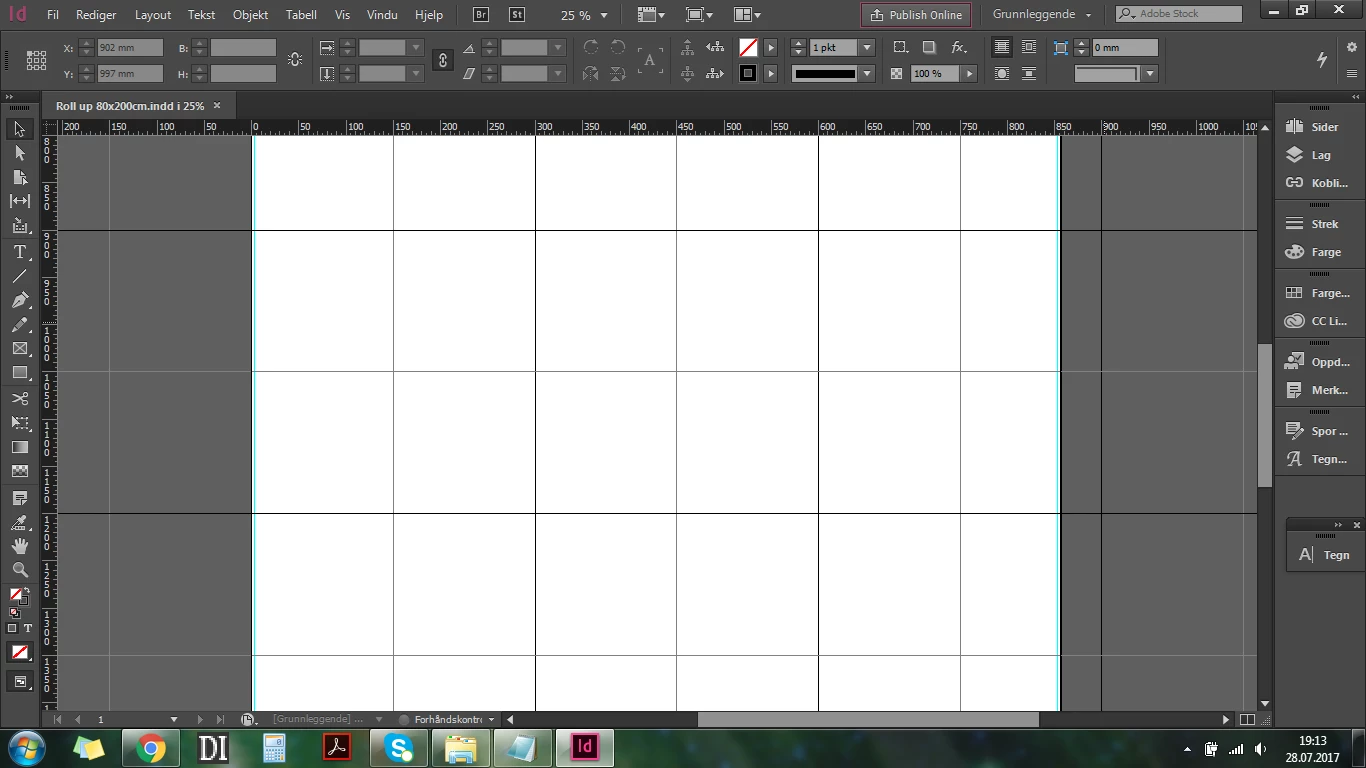The height and width of the screenshot is (768, 1366).
Task: Select the Hand tool
Action: point(19,546)
